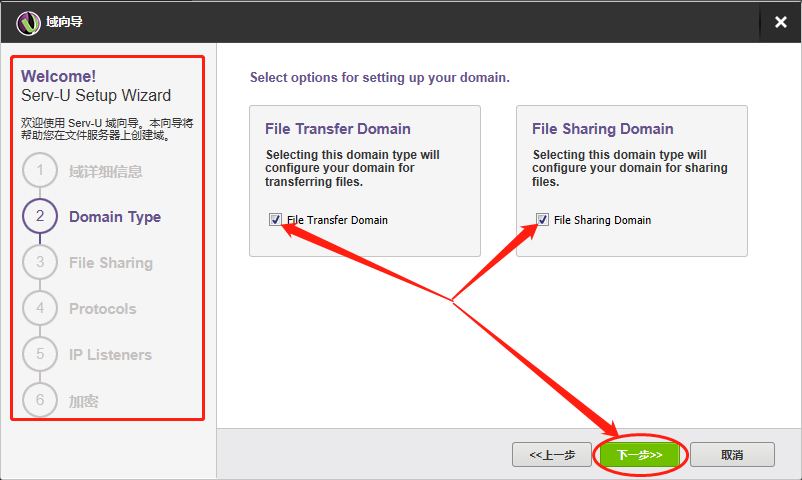802x480 pixels.
Task: Close the domain wizard dialog
Action: [x=781, y=22]
